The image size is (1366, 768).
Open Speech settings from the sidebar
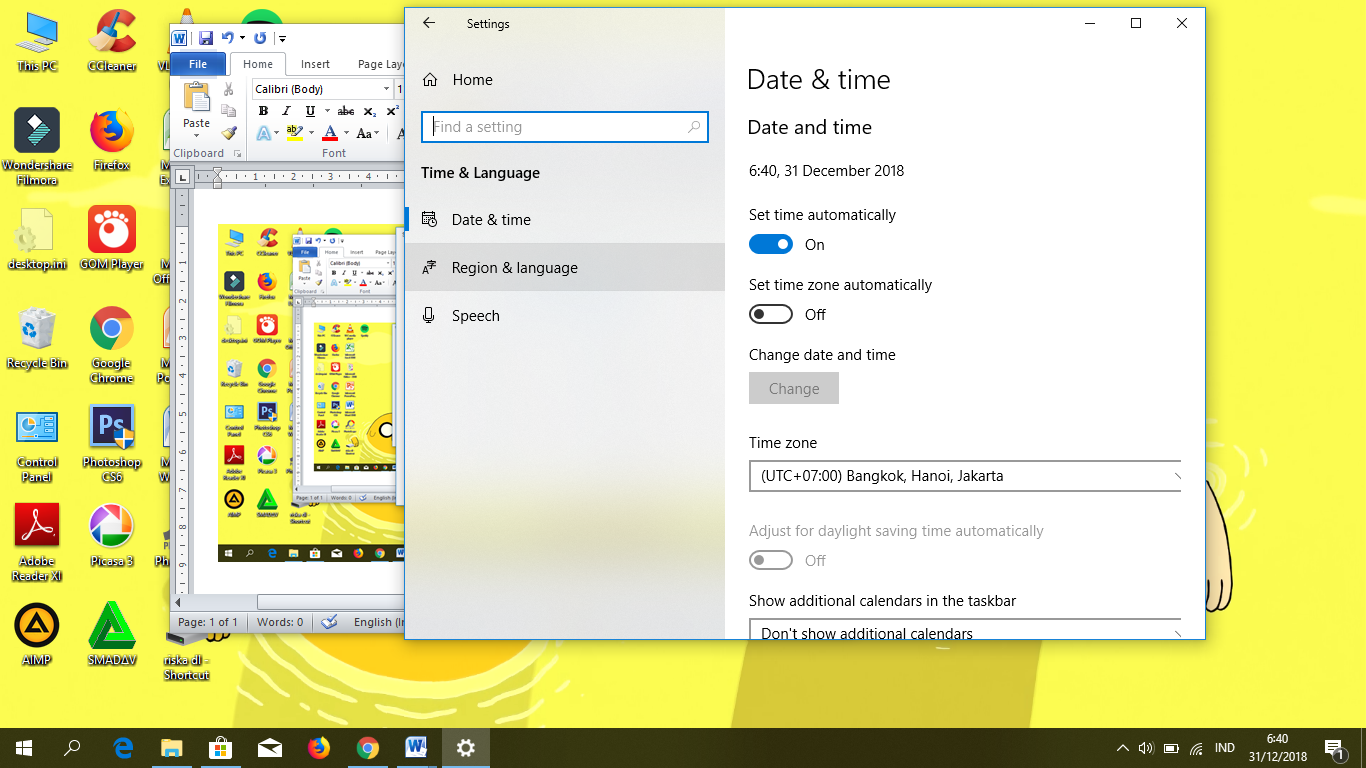[x=475, y=315]
